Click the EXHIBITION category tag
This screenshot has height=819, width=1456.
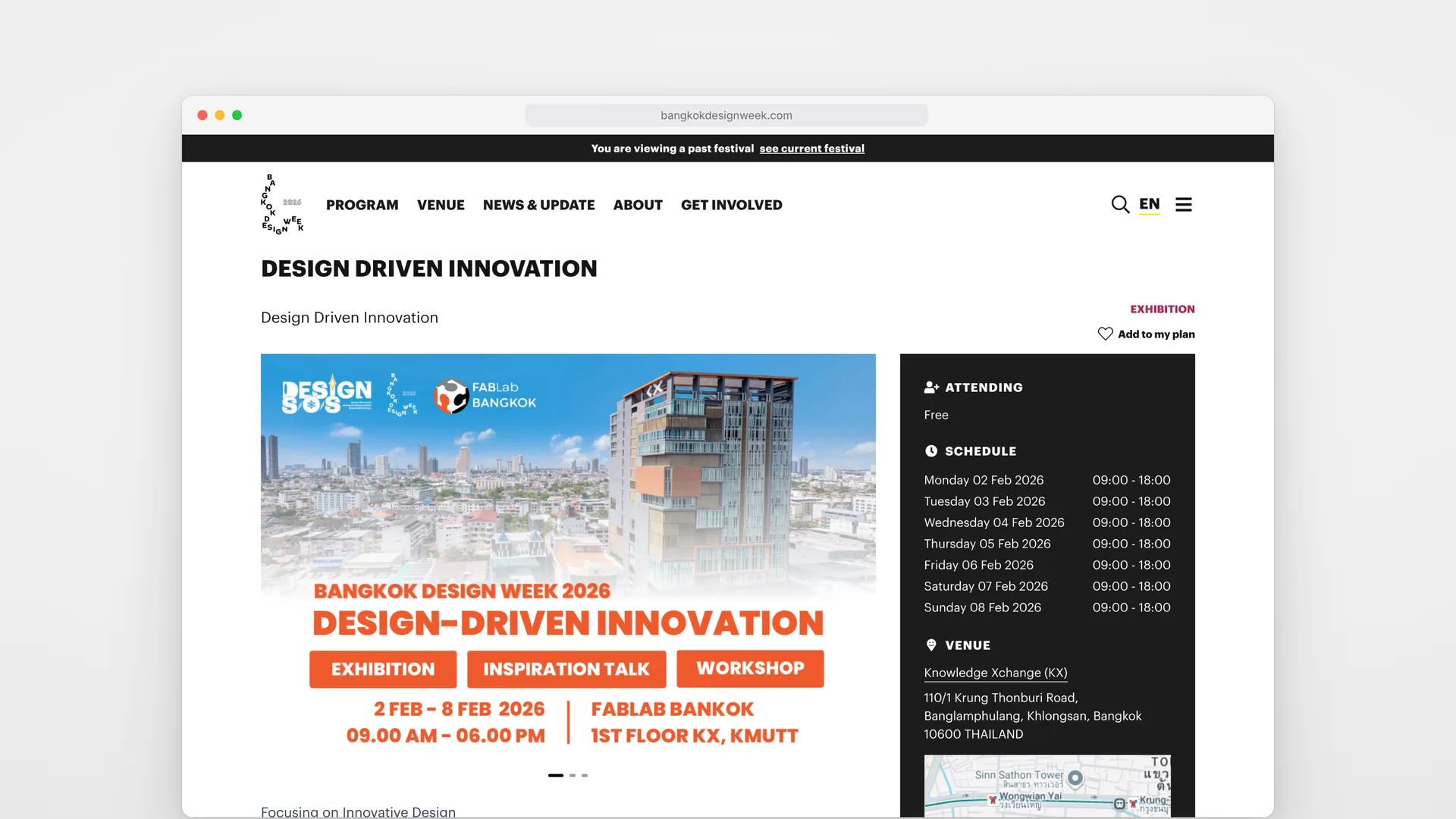(x=1163, y=309)
